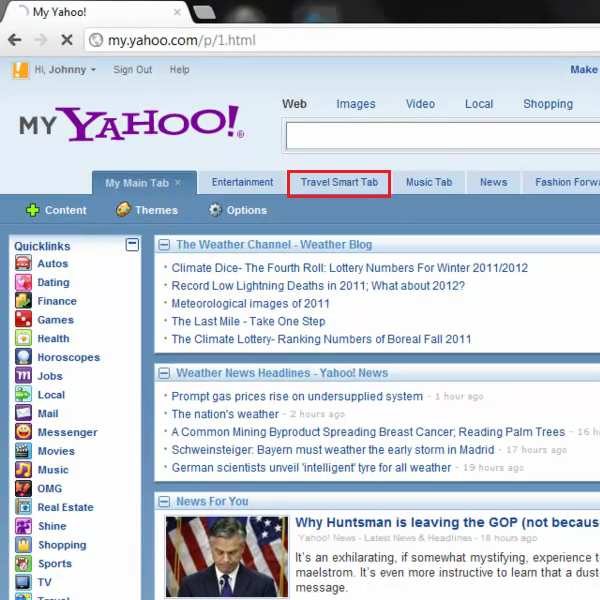The height and width of the screenshot is (600, 600).
Task: Click the Options gear icon
Action: click(x=215, y=210)
